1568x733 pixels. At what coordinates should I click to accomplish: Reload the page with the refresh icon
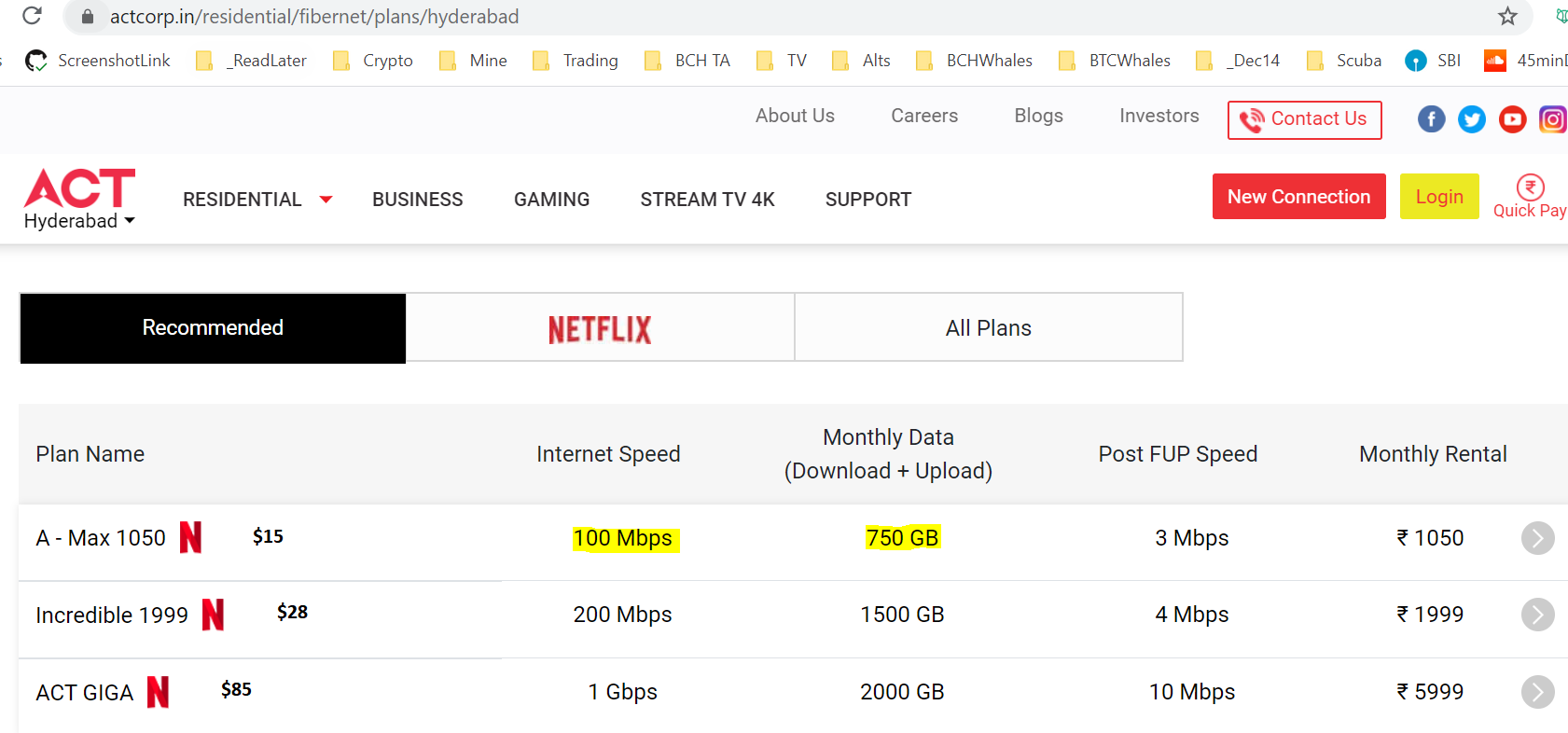pos(32,16)
